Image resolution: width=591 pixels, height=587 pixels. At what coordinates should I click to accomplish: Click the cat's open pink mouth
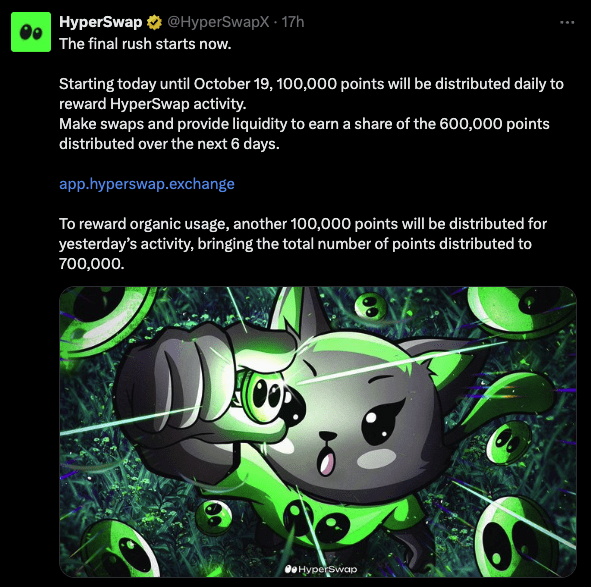point(326,463)
